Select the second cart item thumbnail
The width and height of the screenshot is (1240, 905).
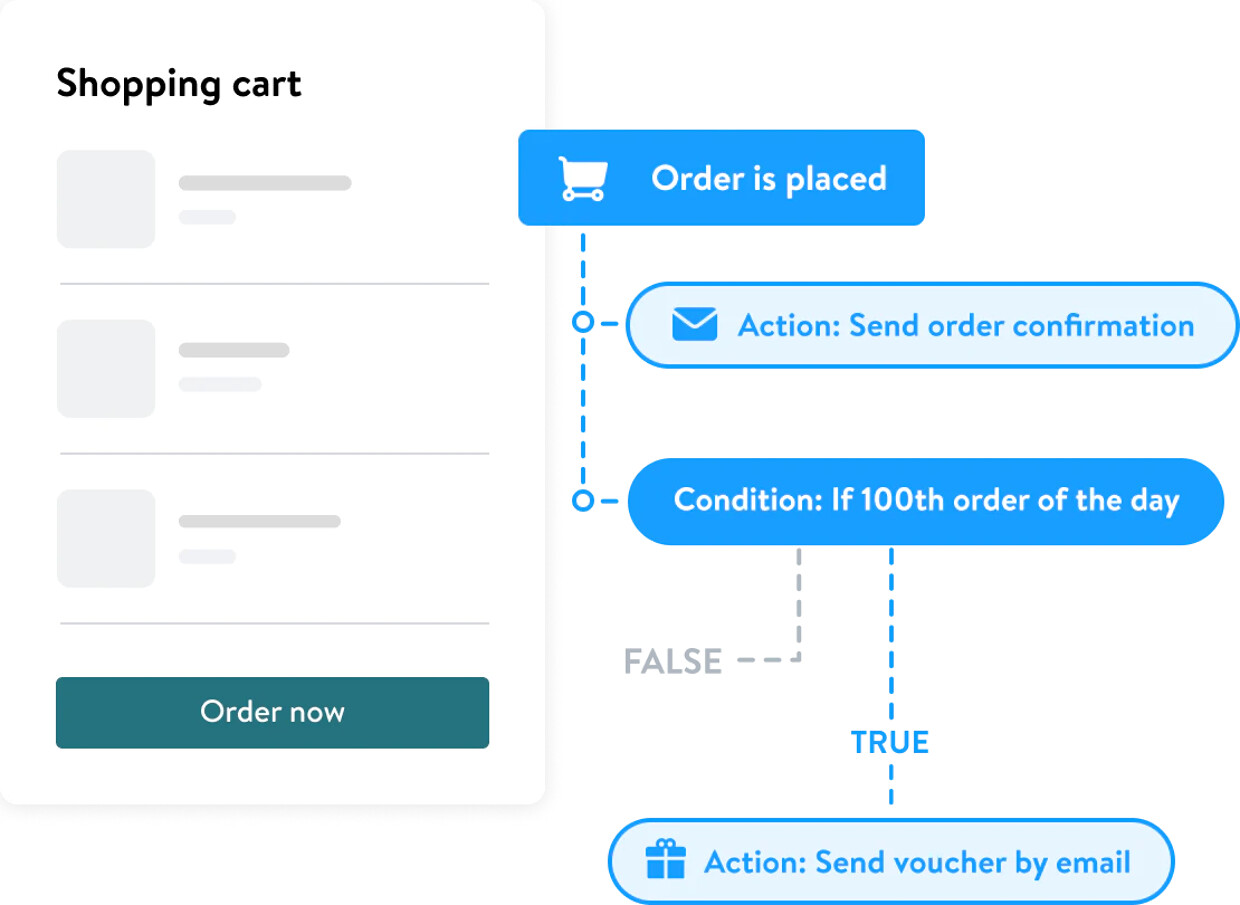click(106, 368)
